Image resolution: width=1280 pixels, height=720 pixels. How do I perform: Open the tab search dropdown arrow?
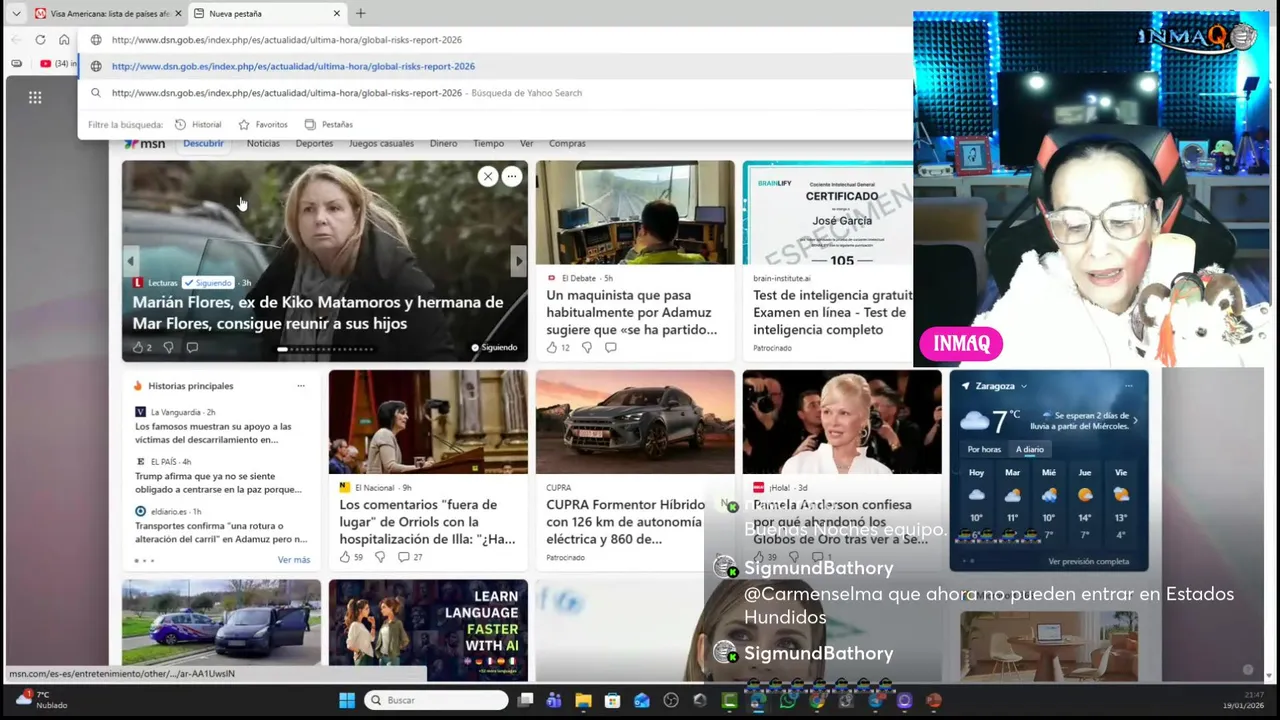point(16,13)
